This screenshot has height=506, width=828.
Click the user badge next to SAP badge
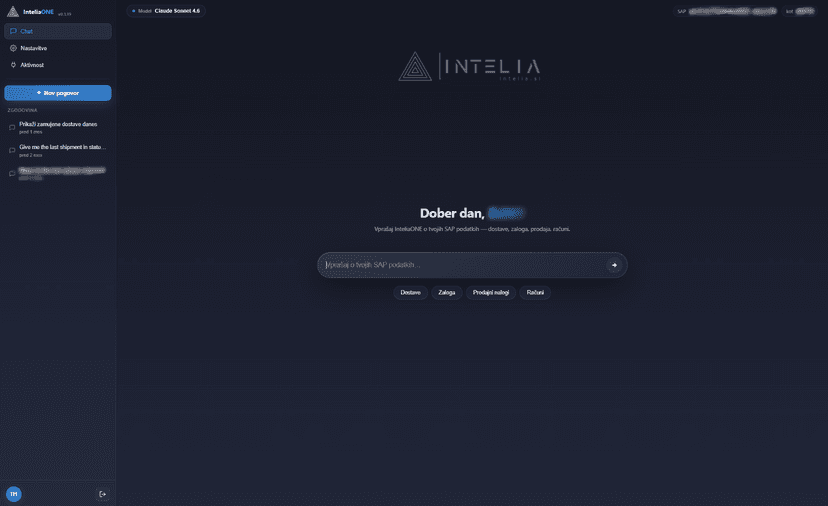coord(799,11)
